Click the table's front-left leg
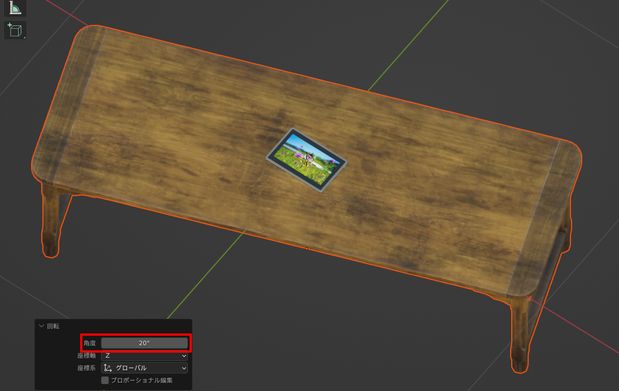Viewport: 619px width, 391px height. [51, 221]
